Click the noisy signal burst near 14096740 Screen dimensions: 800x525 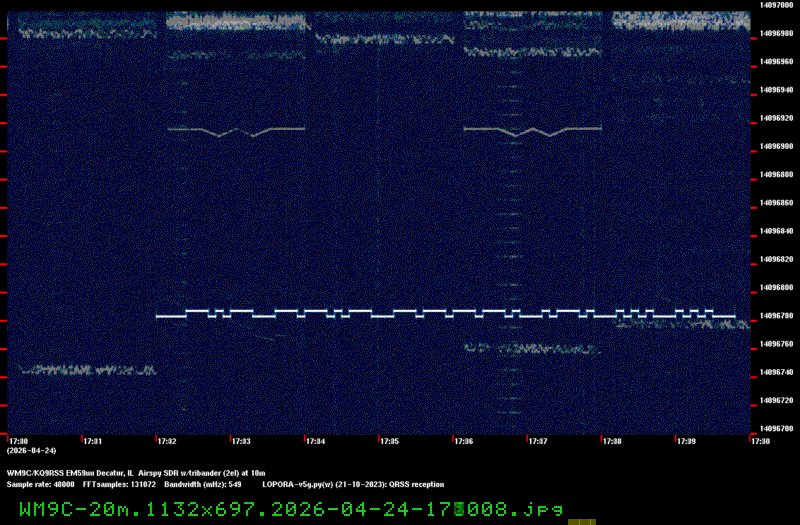click(88, 370)
